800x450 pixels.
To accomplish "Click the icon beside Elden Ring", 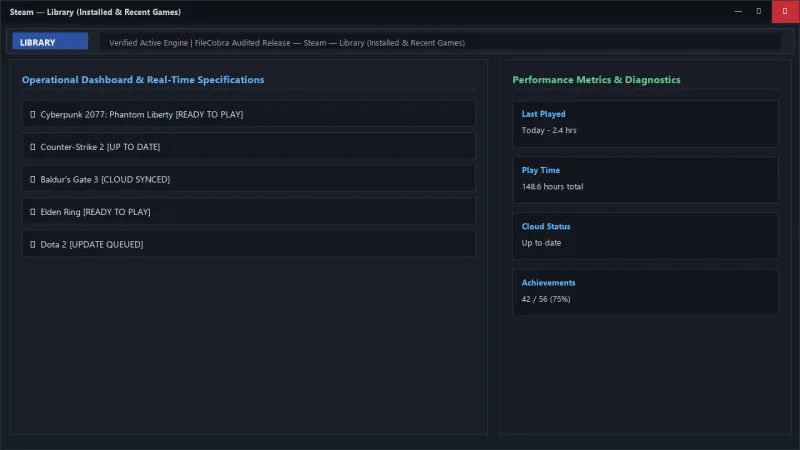I will pos(33,212).
